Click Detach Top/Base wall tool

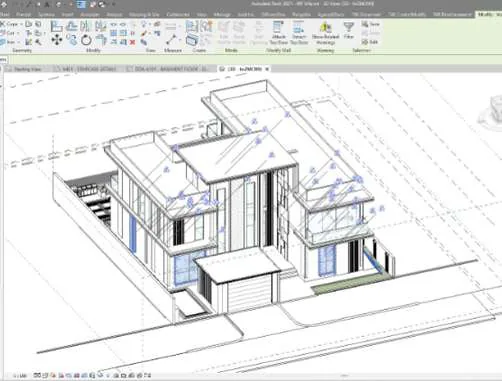pyautogui.click(x=299, y=33)
